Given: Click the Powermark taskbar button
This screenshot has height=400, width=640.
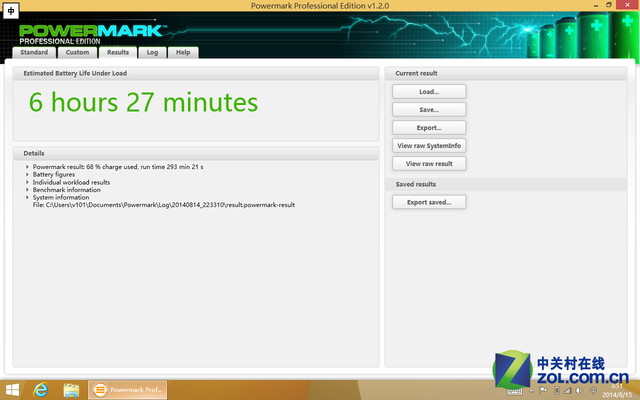Looking at the screenshot, I should (x=127, y=390).
